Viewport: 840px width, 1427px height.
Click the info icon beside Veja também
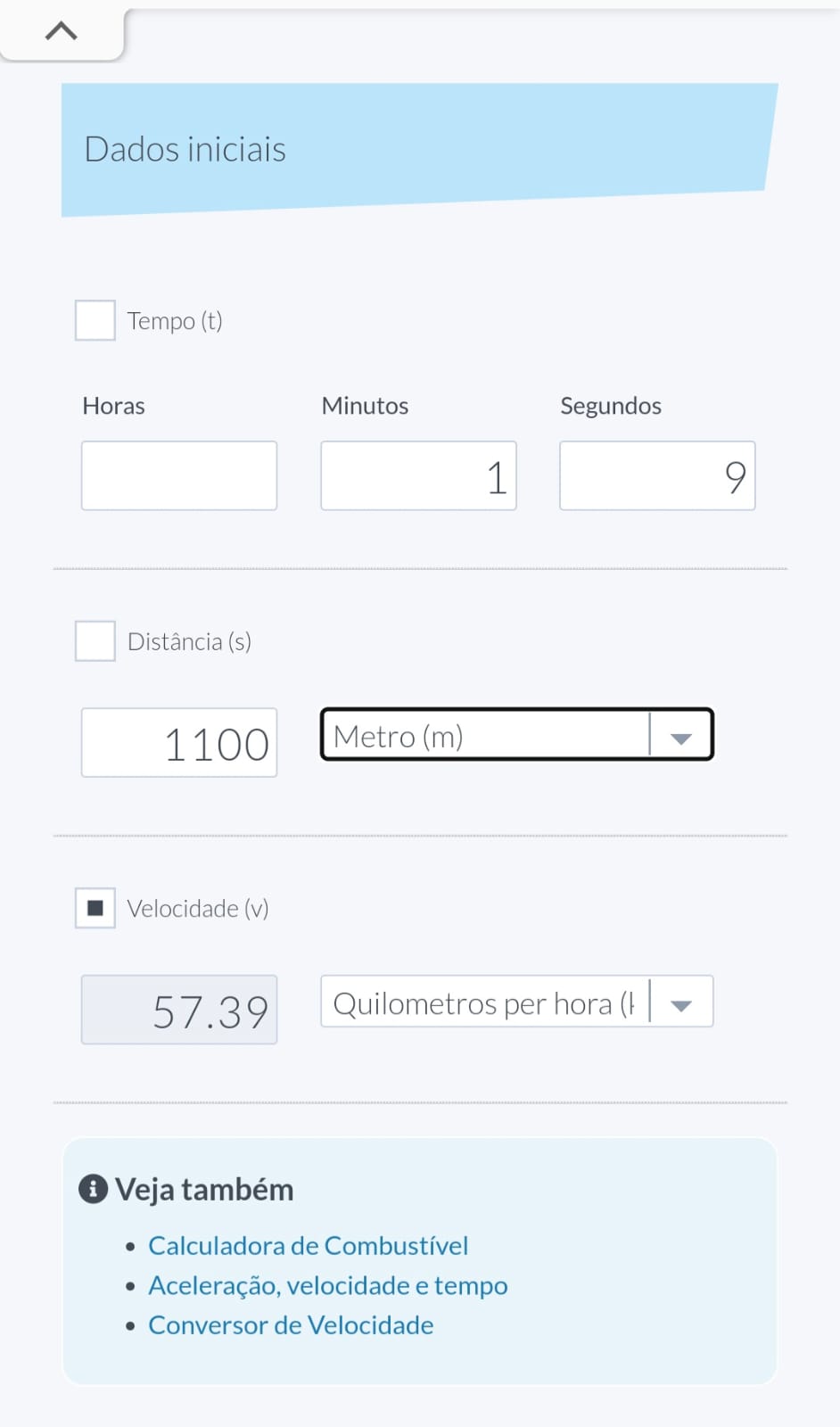[93, 1189]
